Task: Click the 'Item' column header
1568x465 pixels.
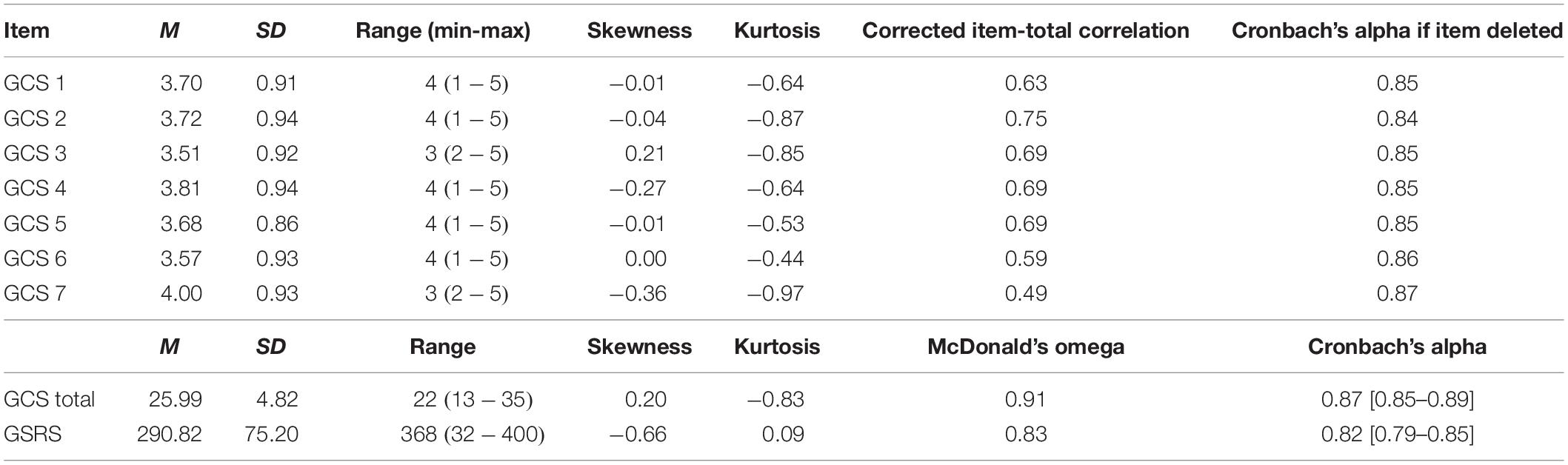Action: (27, 30)
